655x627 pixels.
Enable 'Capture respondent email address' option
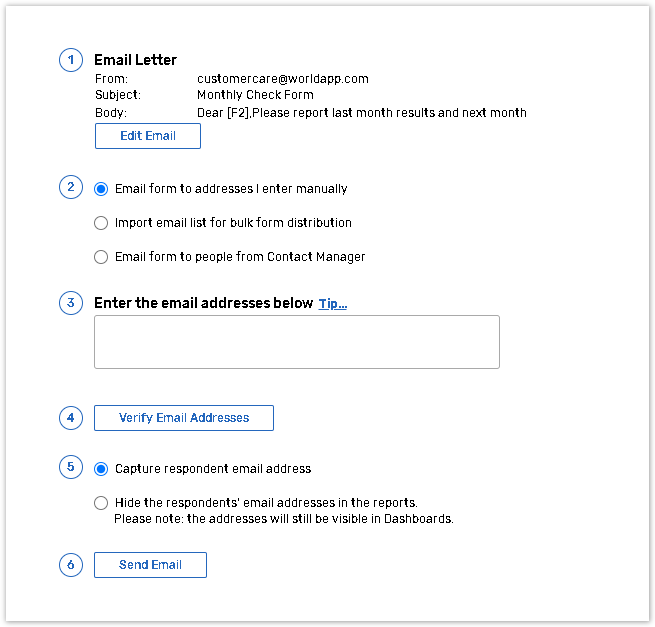pyautogui.click(x=101, y=469)
